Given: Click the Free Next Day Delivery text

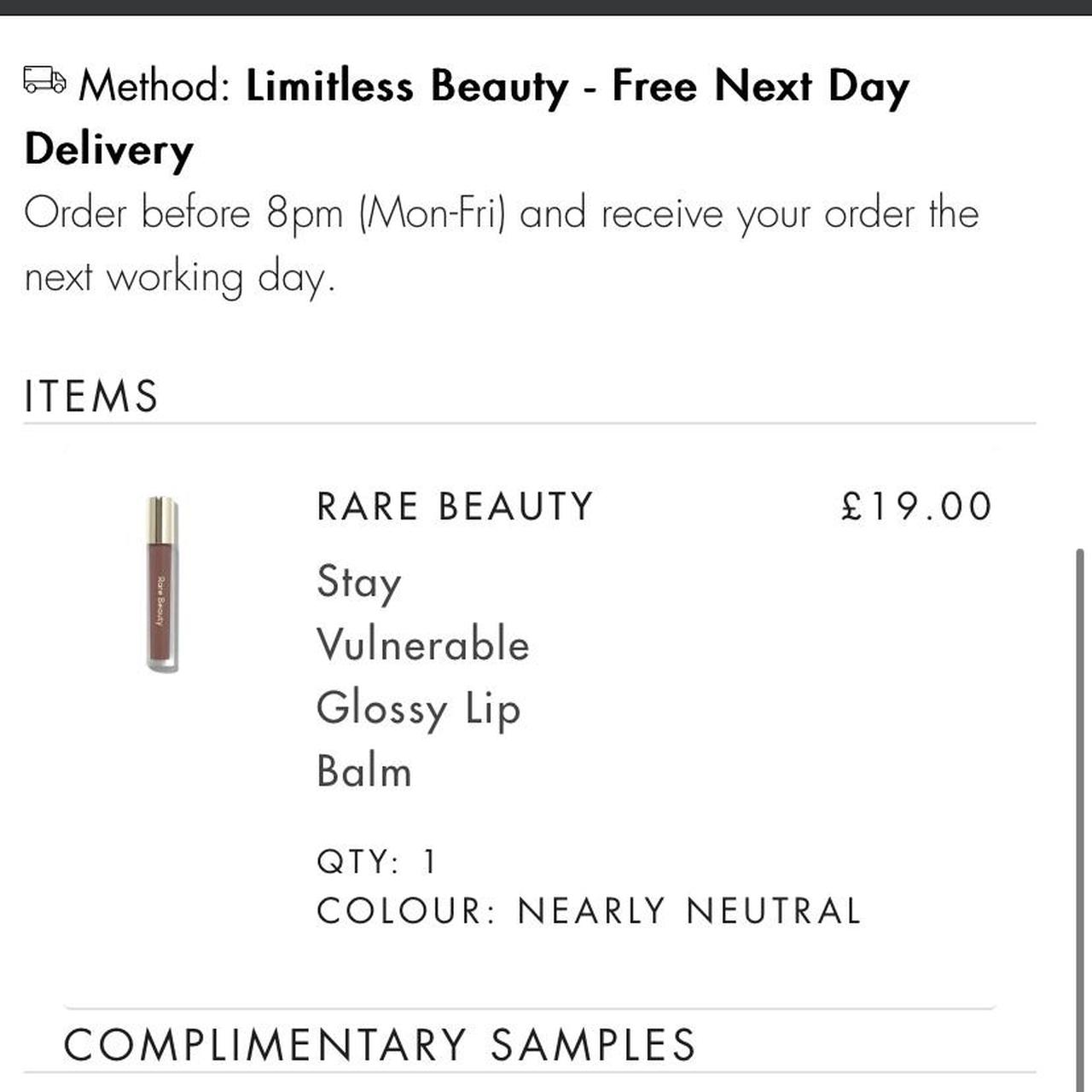Looking at the screenshot, I should pyautogui.click(x=759, y=85).
